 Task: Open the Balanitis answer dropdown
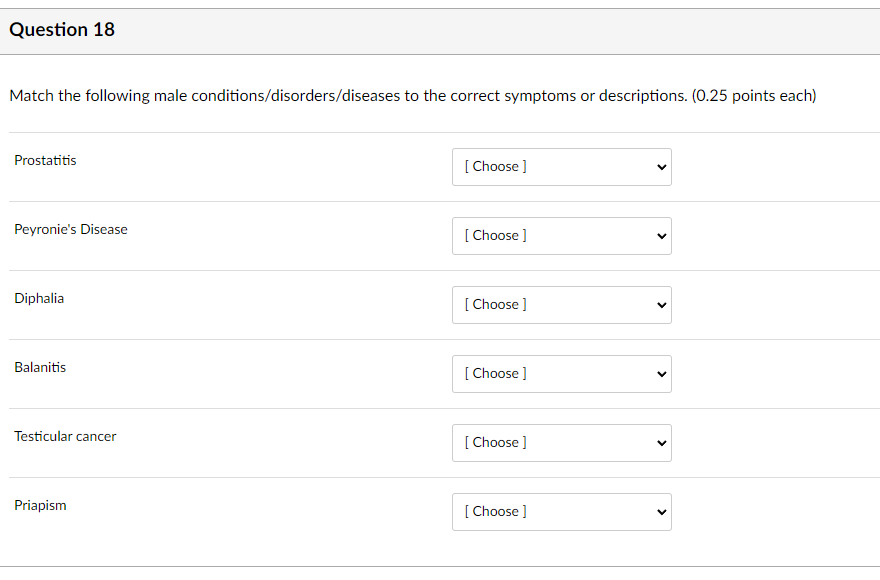(x=561, y=374)
